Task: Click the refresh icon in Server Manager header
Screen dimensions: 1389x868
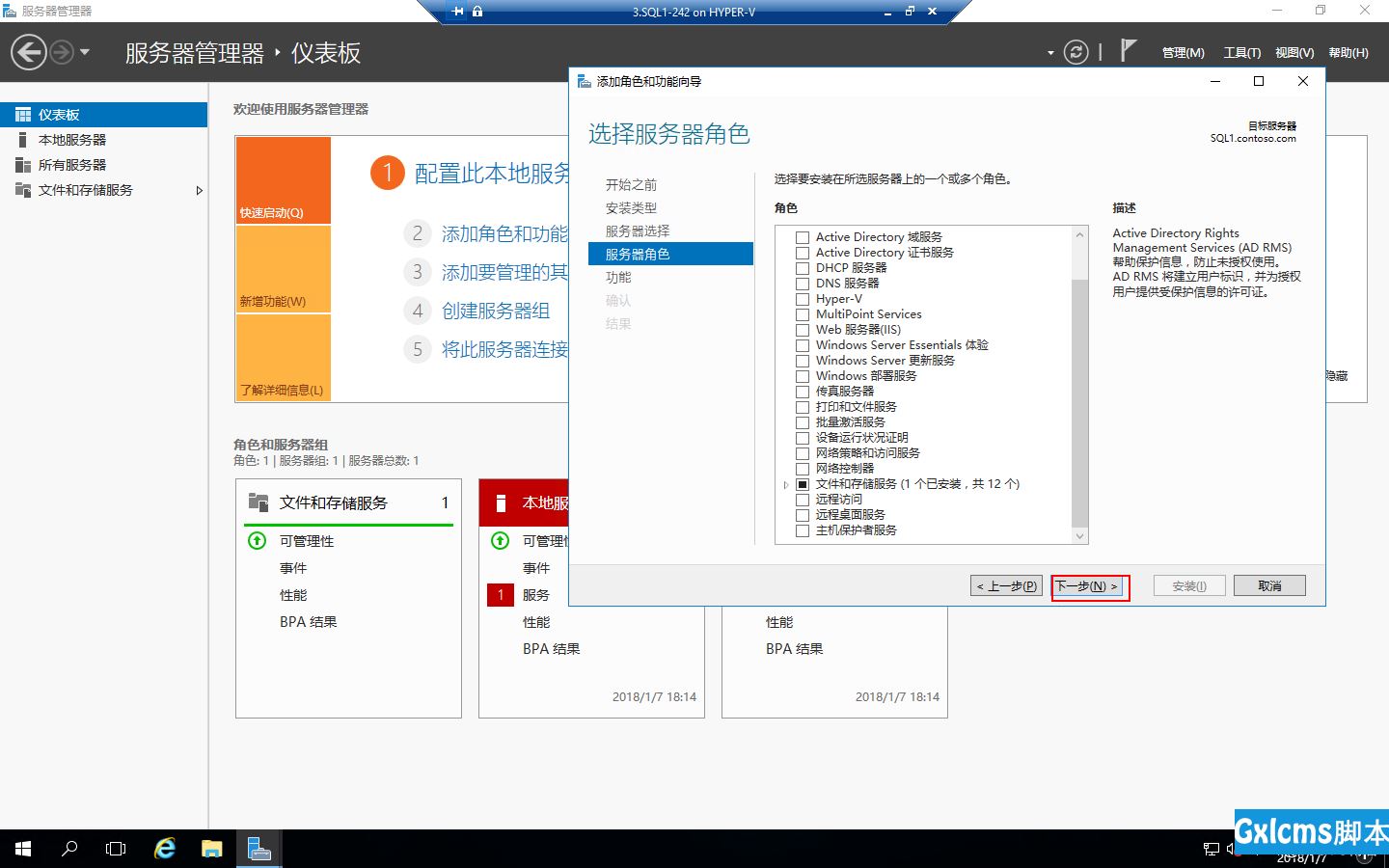Action: click(x=1076, y=52)
